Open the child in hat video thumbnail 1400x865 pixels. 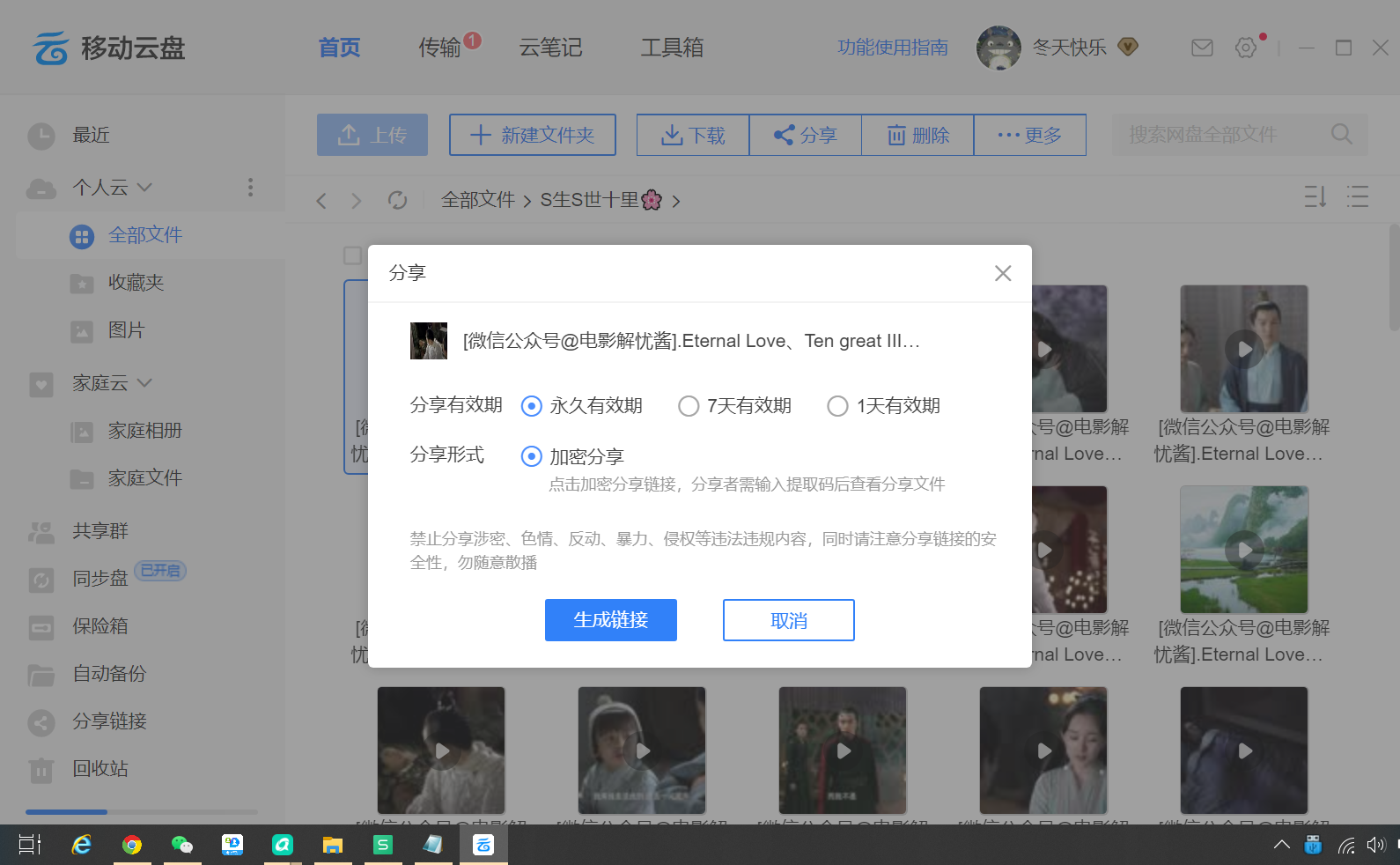coord(642,750)
